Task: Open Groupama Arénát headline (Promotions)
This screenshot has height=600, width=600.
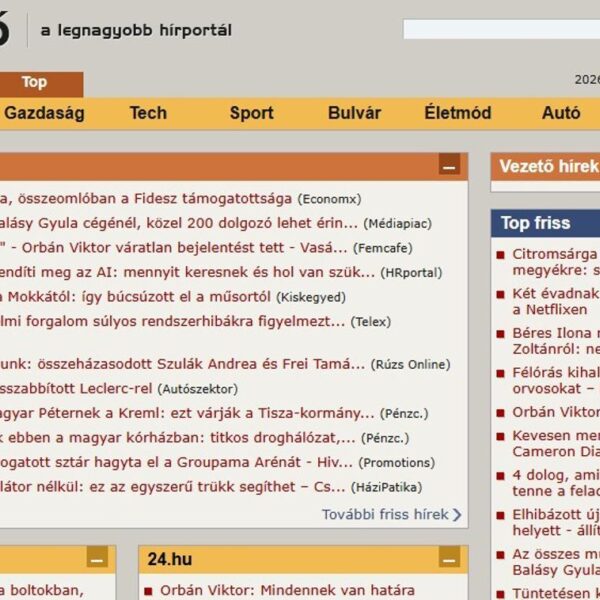Action: coord(176,462)
